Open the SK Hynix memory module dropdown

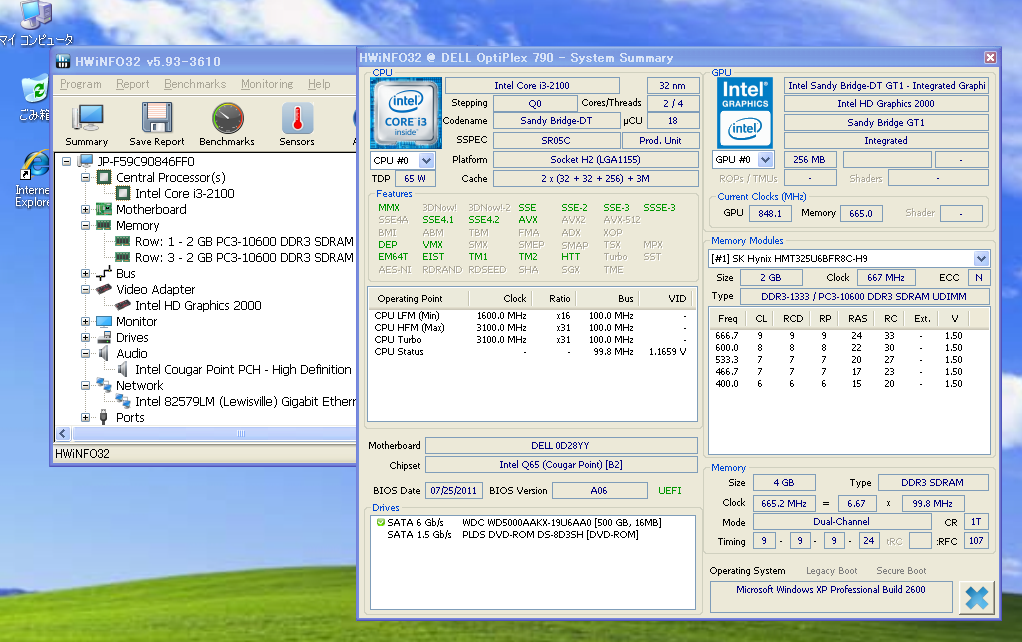(x=981, y=258)
